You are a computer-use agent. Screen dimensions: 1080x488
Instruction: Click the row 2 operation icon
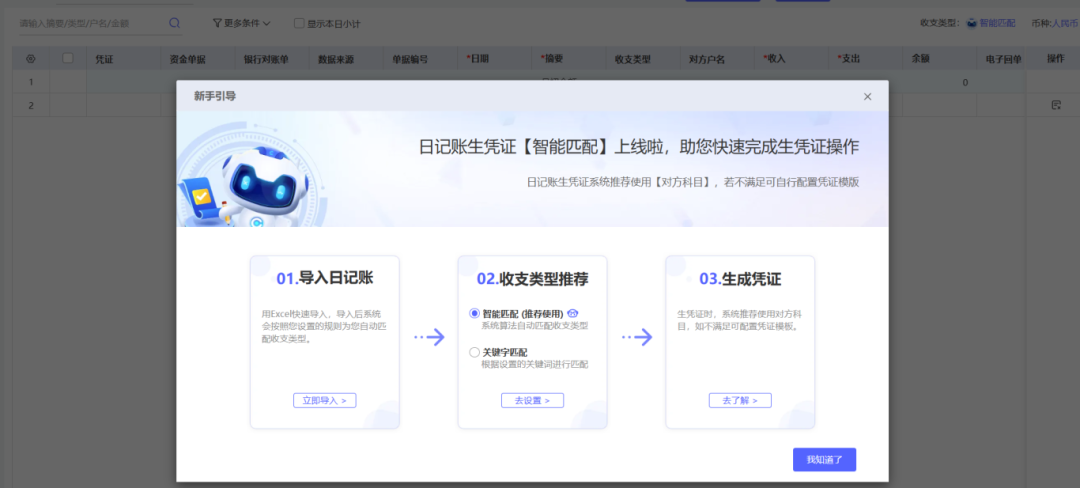tap(1055, 105)
